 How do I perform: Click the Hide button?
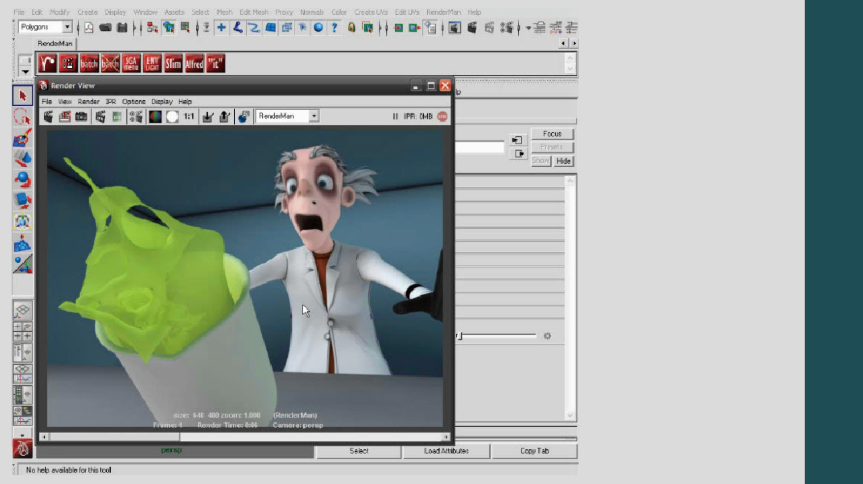[x=563, y=161]
